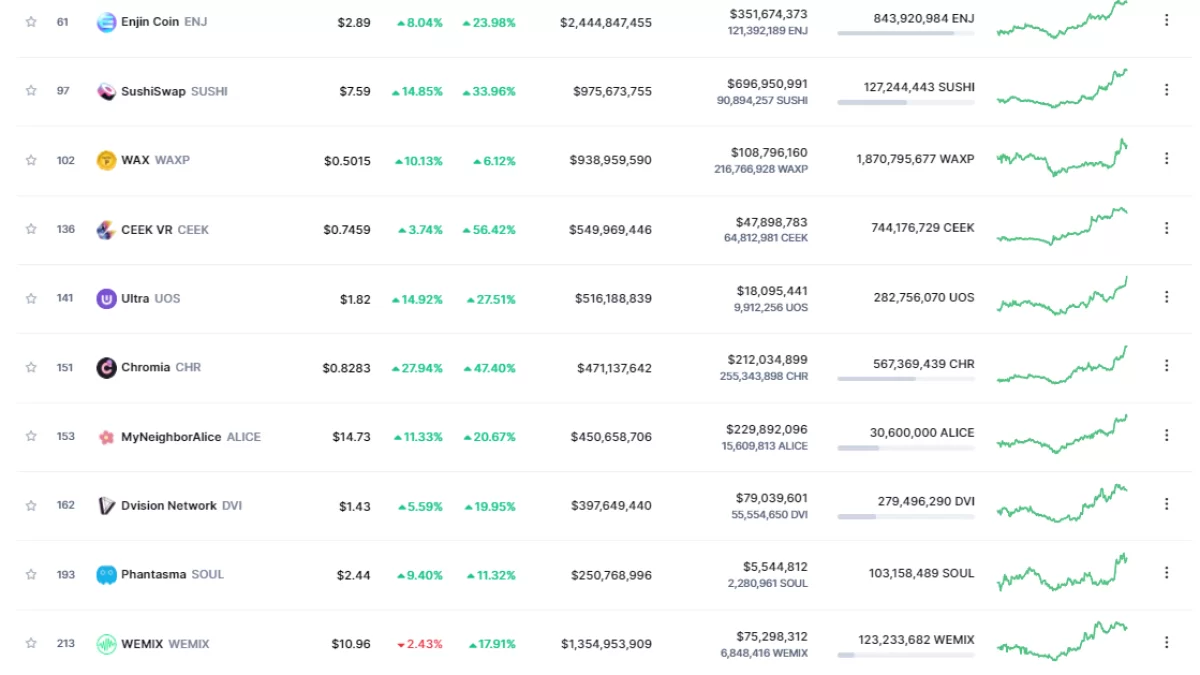The image size is (1200, 675).
Task: Toggle the watchlist star for Dvision Network
Action: (31, 505)
